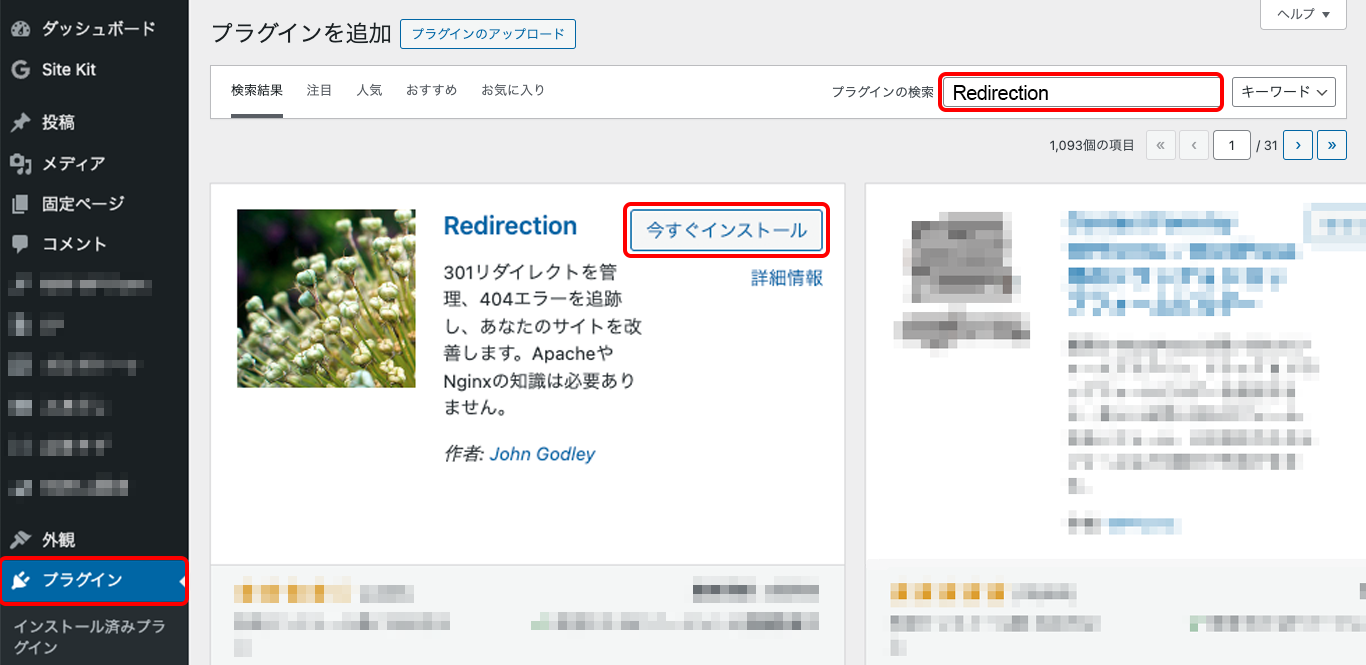1366x665 pixels.
Task: Click the plug icon beside プラグイン
Action: (20, 581)
